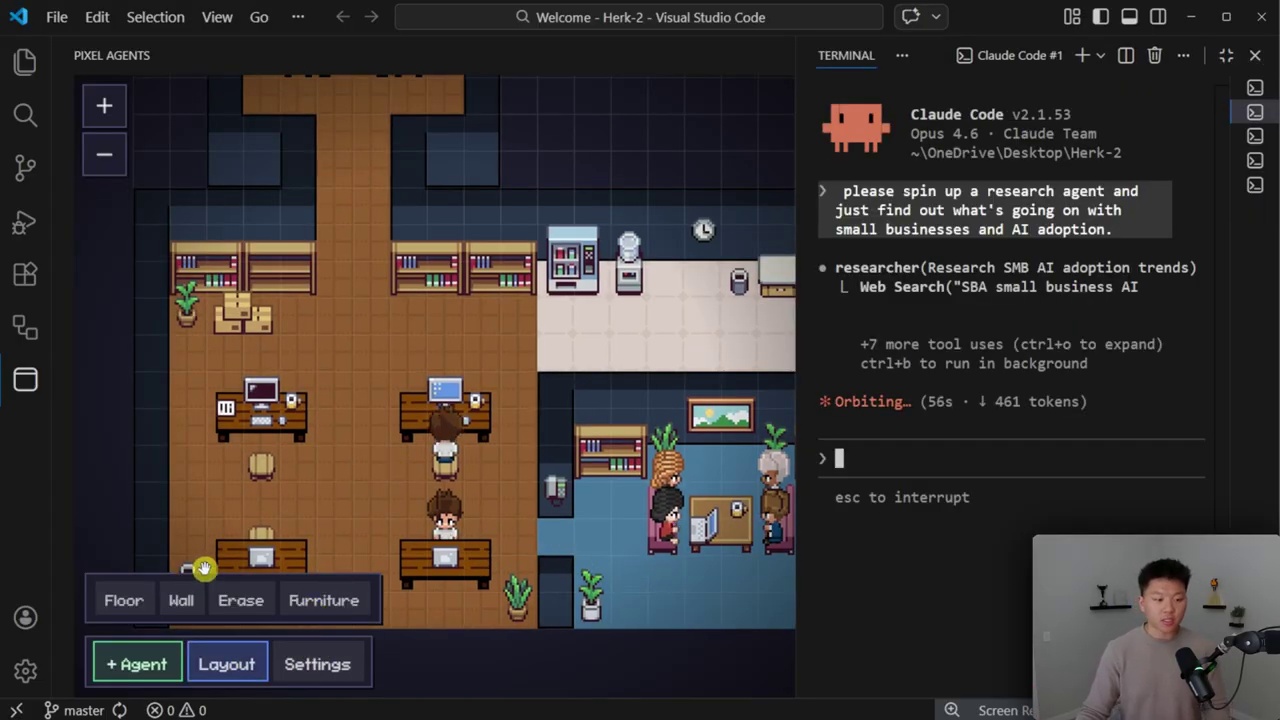Screen dimensions: 1280x720
Task: Click the master branch in status bar
Action: click(75, 710)
